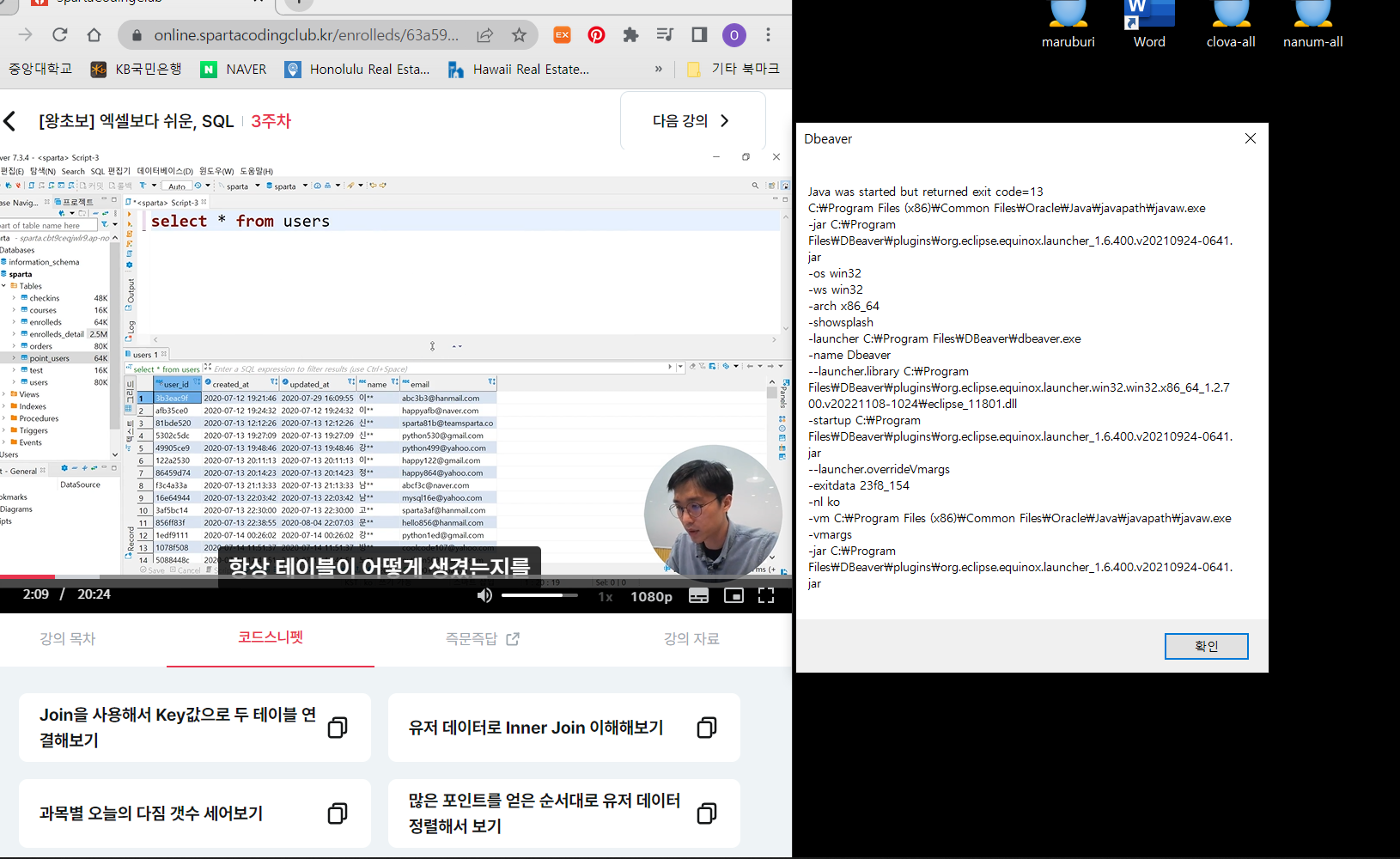Enable picture-in-picture mode

733,595
